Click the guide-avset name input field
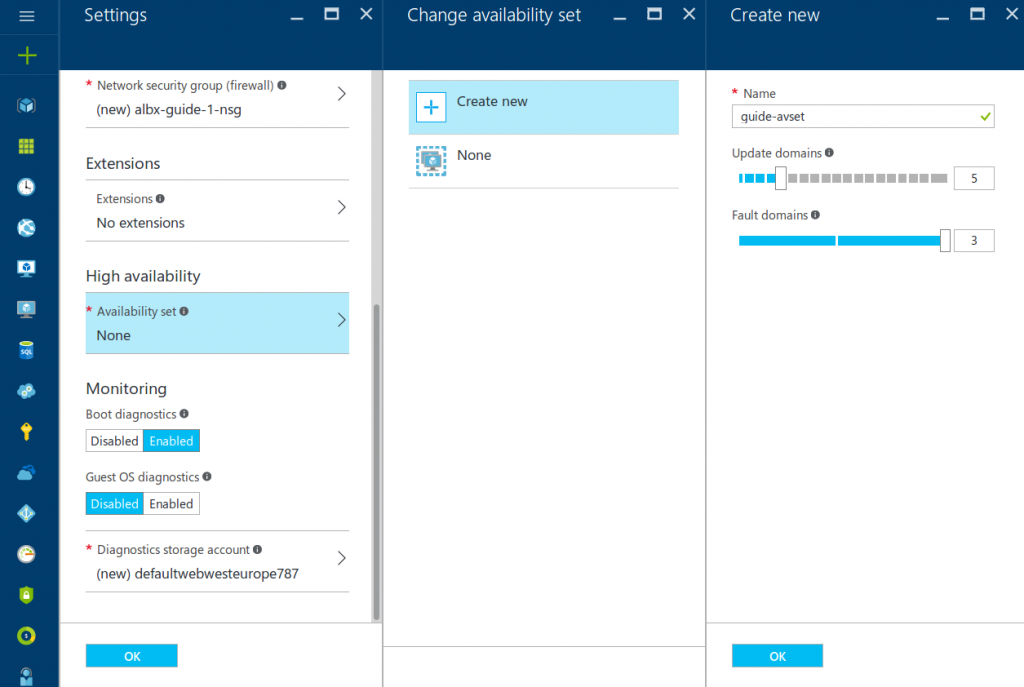The width and height of the screenshot is (1024, 687). [x=862, y=116]
